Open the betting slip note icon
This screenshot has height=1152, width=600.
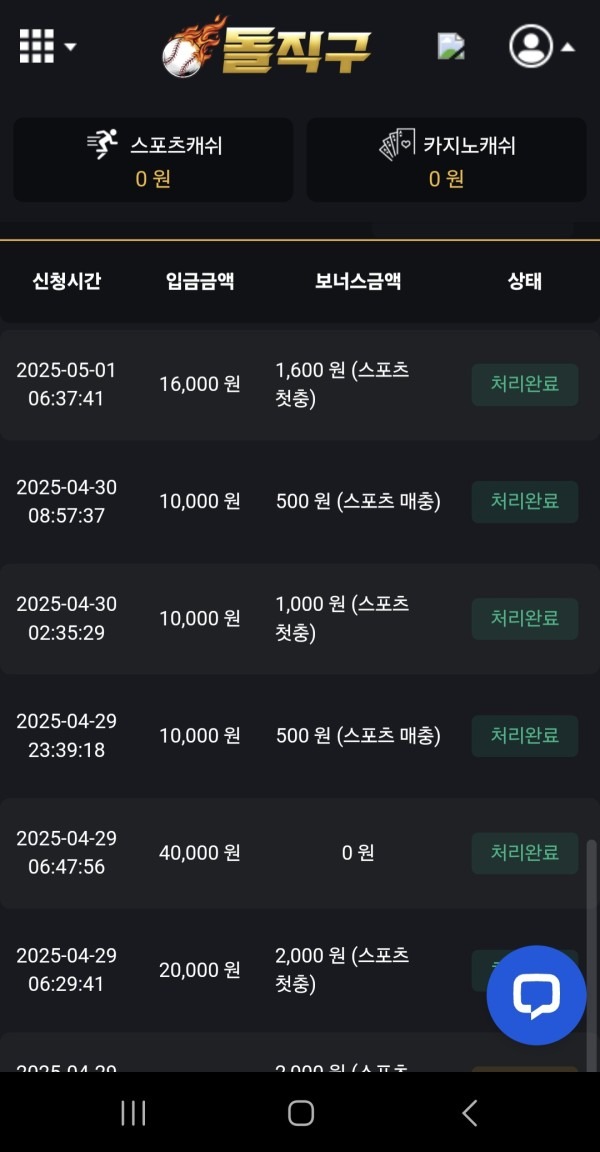pos(452,45)
